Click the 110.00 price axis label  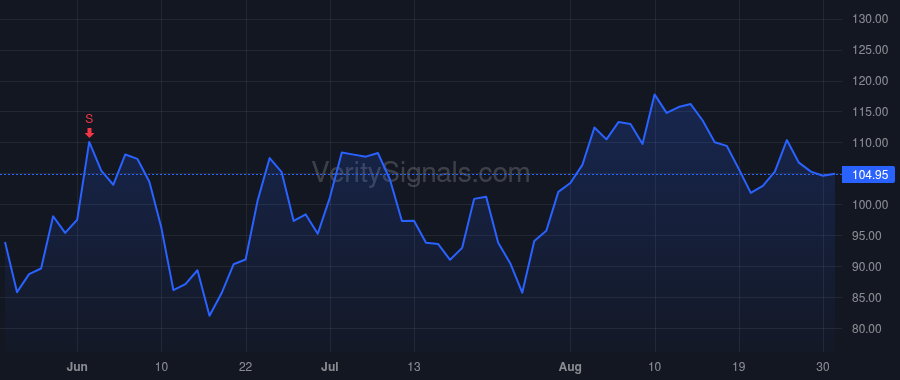(870, 143)
